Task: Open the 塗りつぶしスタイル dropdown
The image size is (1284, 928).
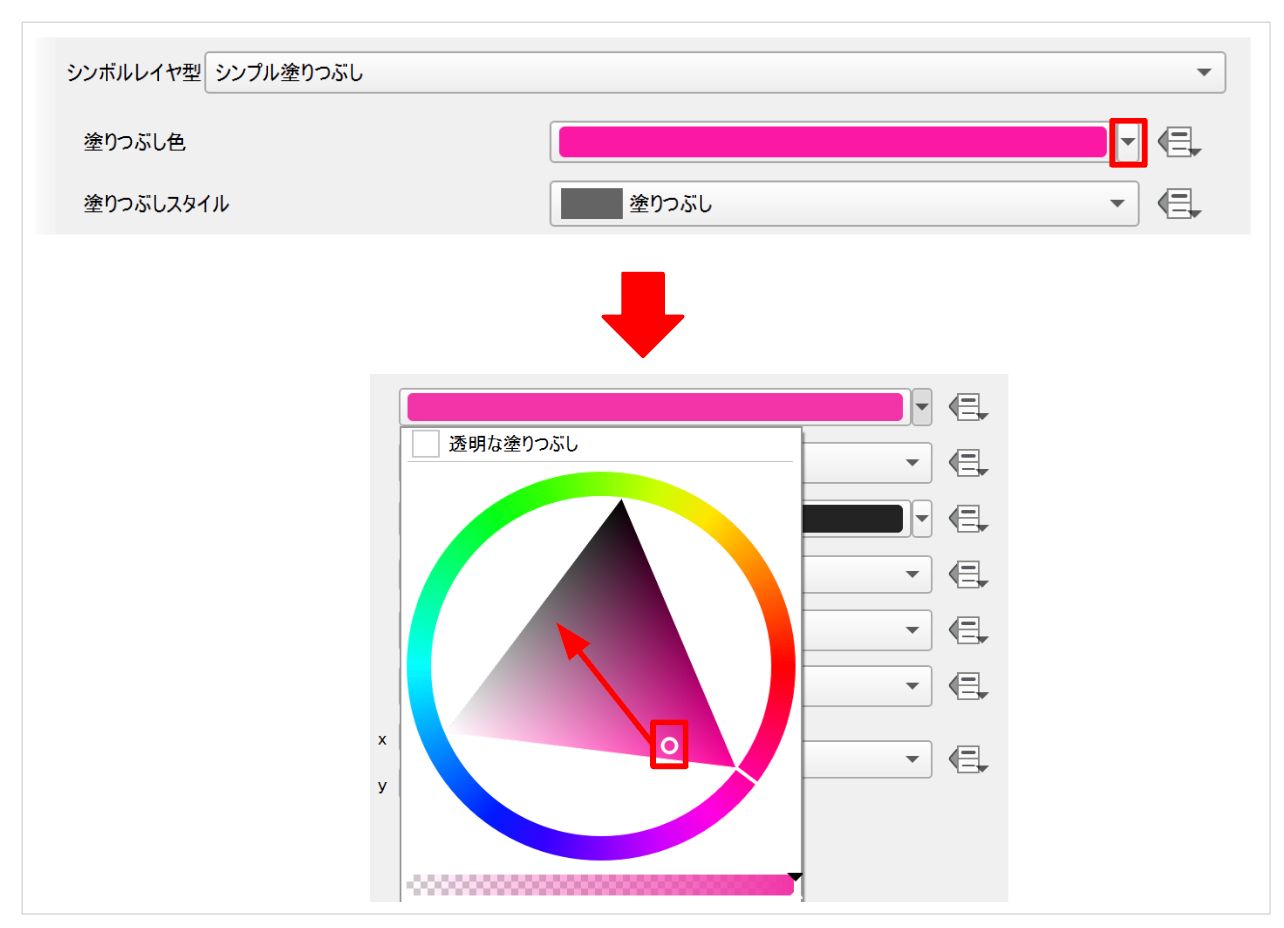Action: pos(844,204)
